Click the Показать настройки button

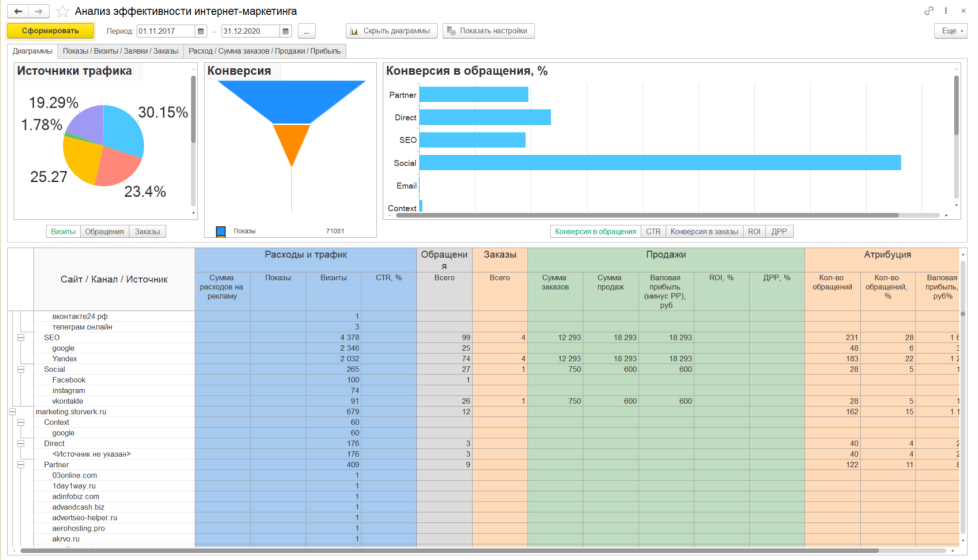[x=488, y=31]
